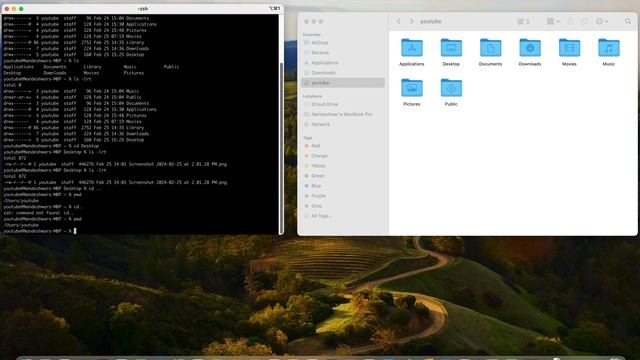Screen dimensions: 640x360
Task: Click the 'Locations' sidebar section header
Action: pyautogui.click(x=312, y=96)
